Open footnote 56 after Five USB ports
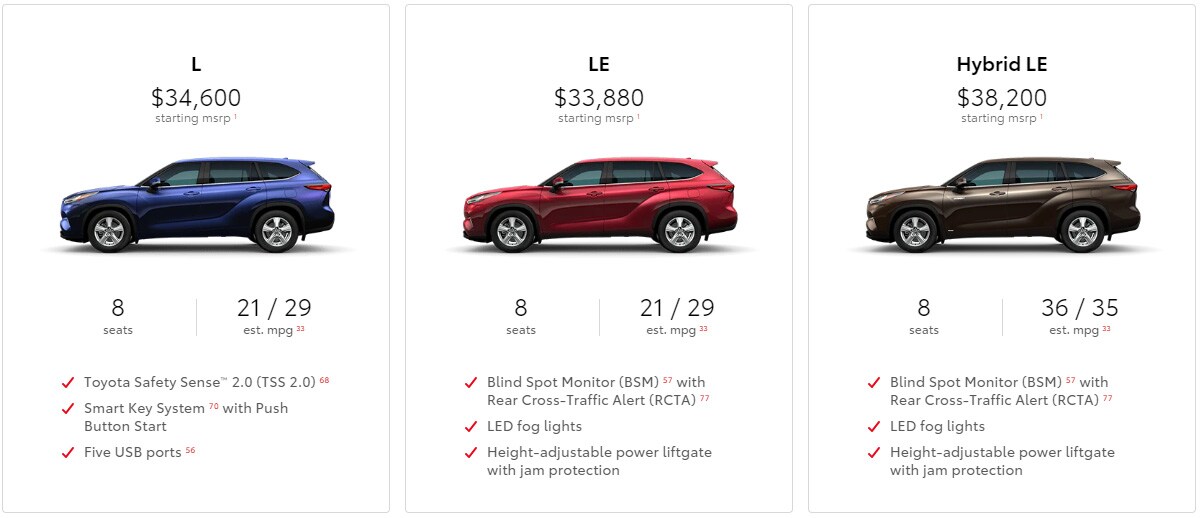The width and height of the screenshot is (1203, 518). click(x=190, y=450)
